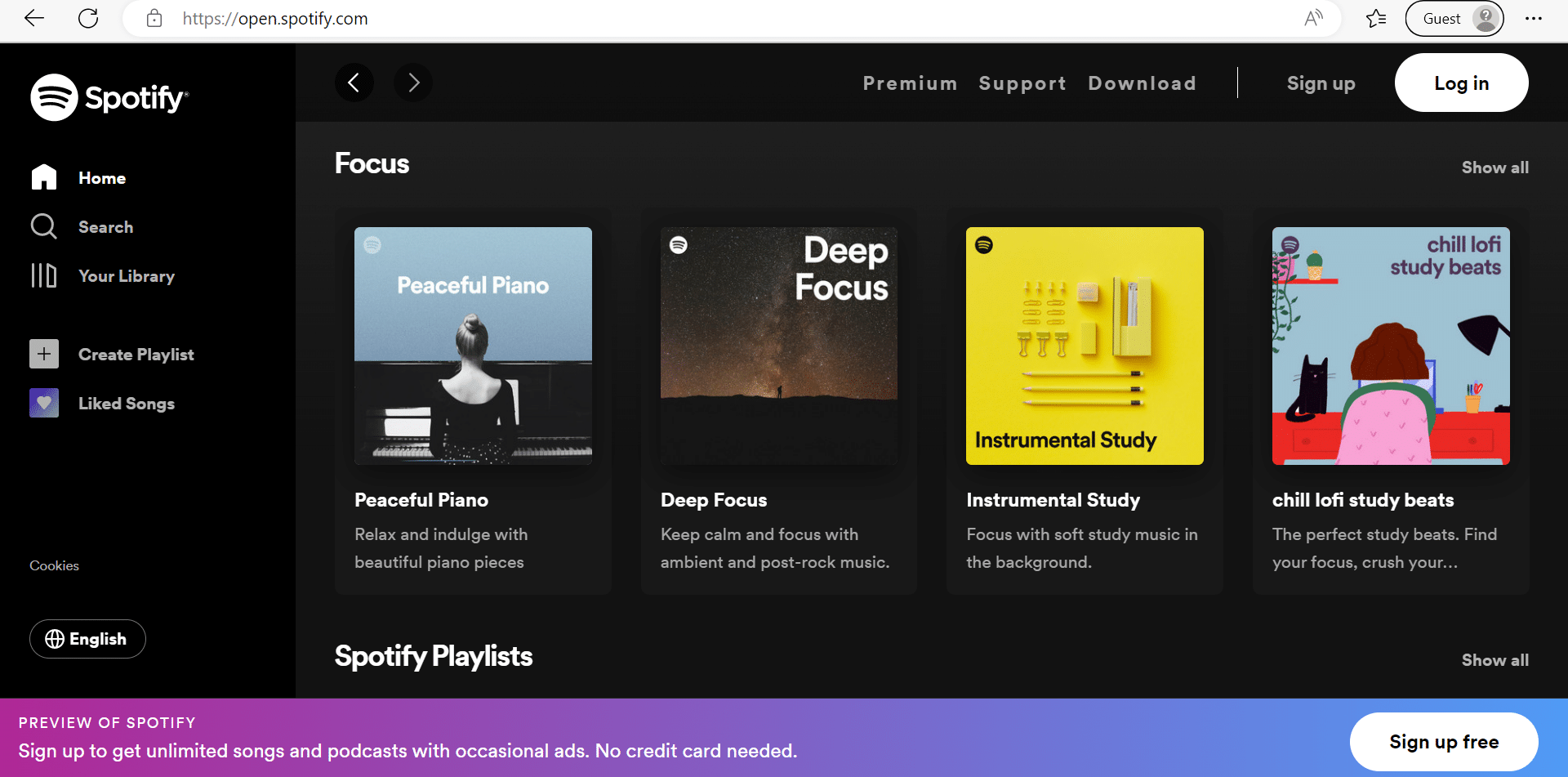
Task: Click the browser address bar URL
Action: tap(275, 18)
